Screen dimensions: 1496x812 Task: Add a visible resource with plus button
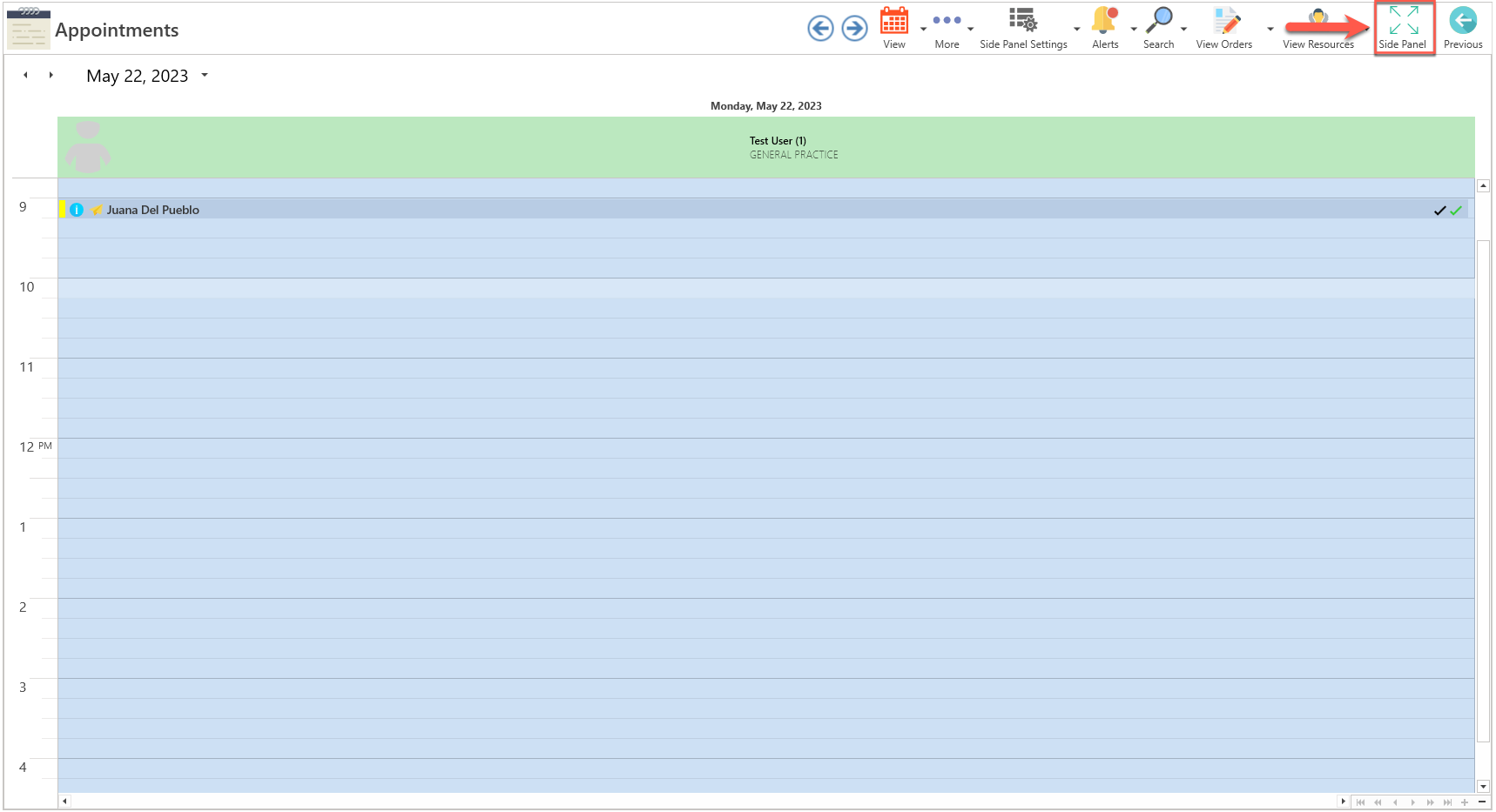pyautogui.click(x=1465, y=802)
